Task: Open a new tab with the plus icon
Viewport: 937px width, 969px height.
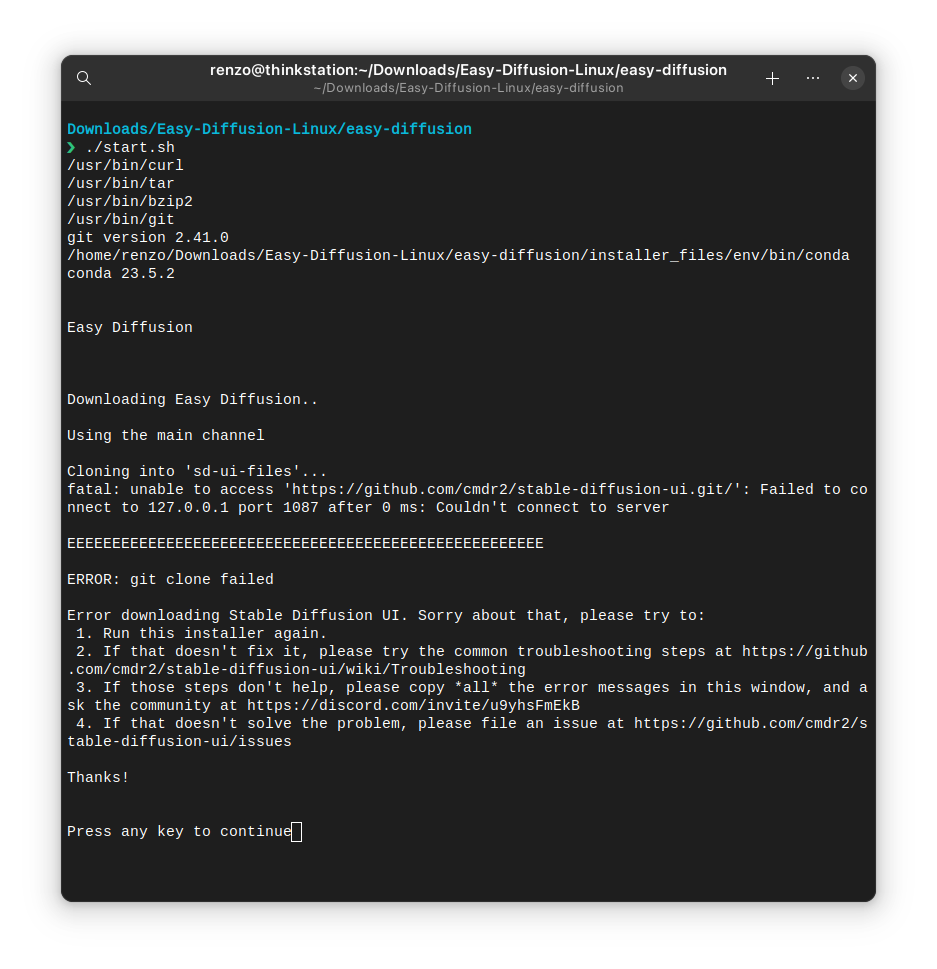Action: pyautogui.click(x=772, y=77)
